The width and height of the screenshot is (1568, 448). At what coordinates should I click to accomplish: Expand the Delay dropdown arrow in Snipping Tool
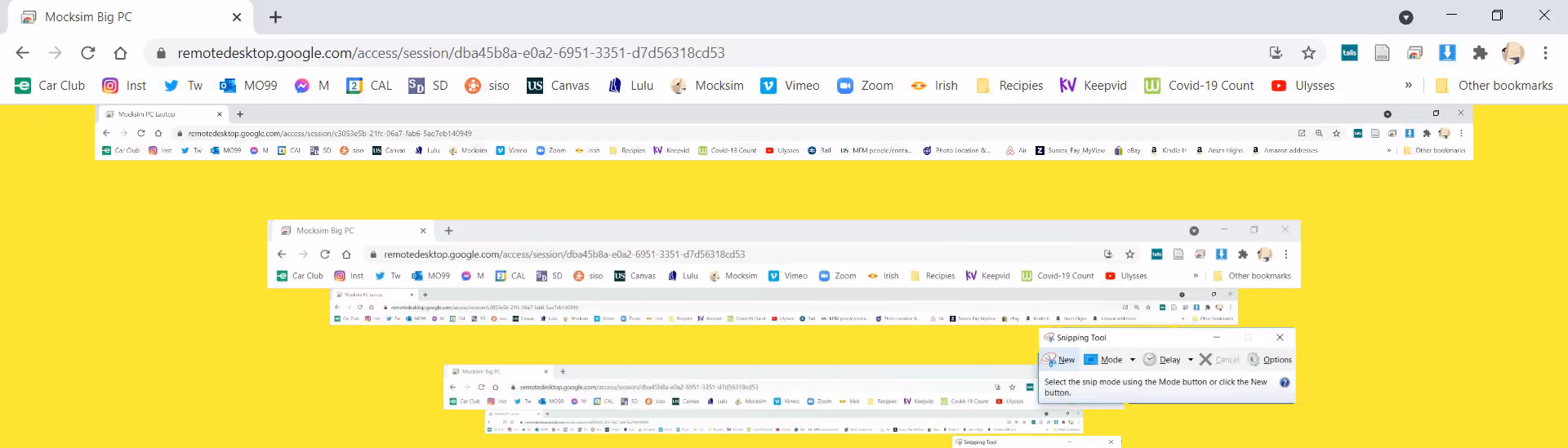coord(1191,360)
